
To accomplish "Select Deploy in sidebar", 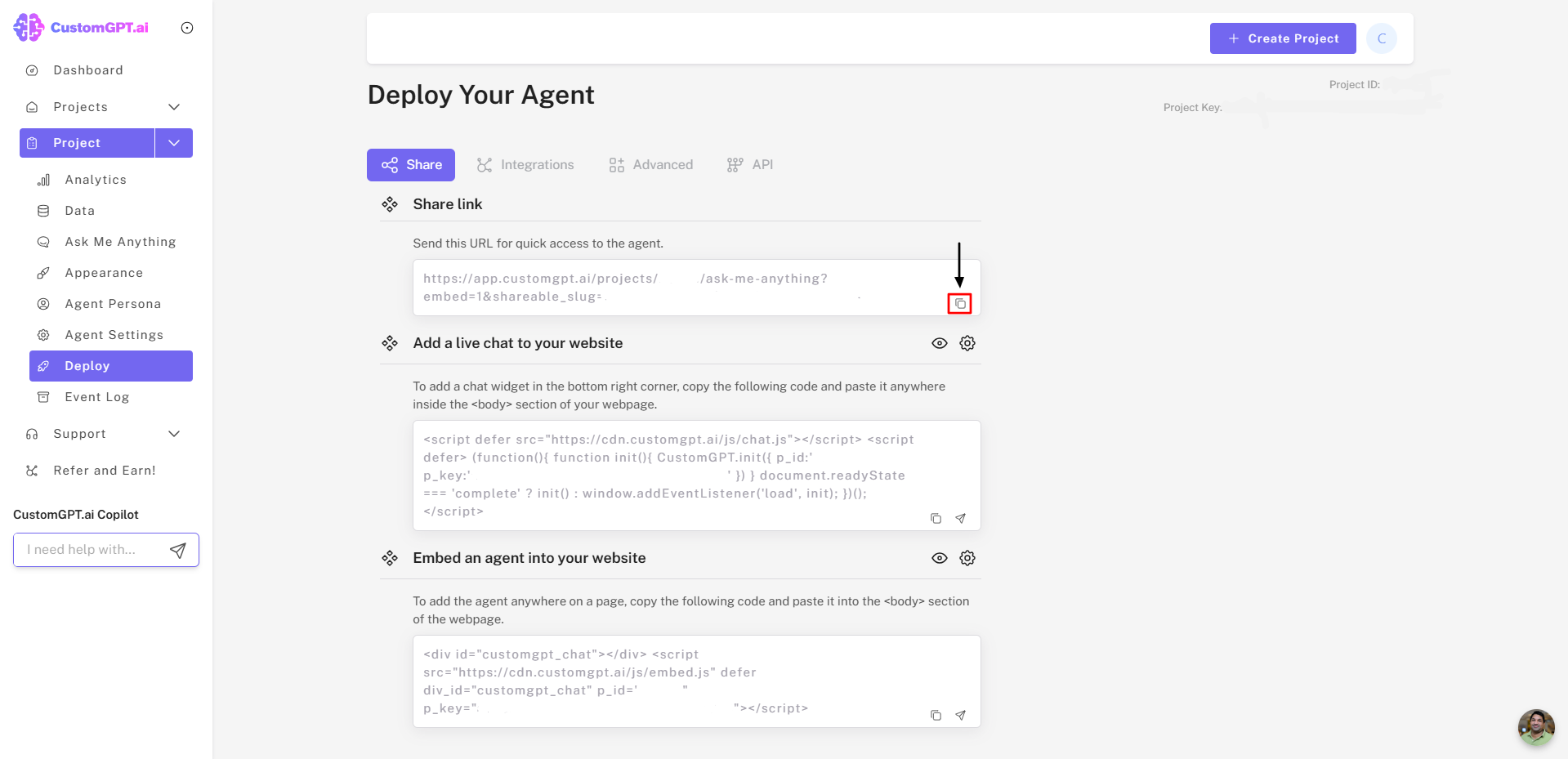I will click(111, 366).
